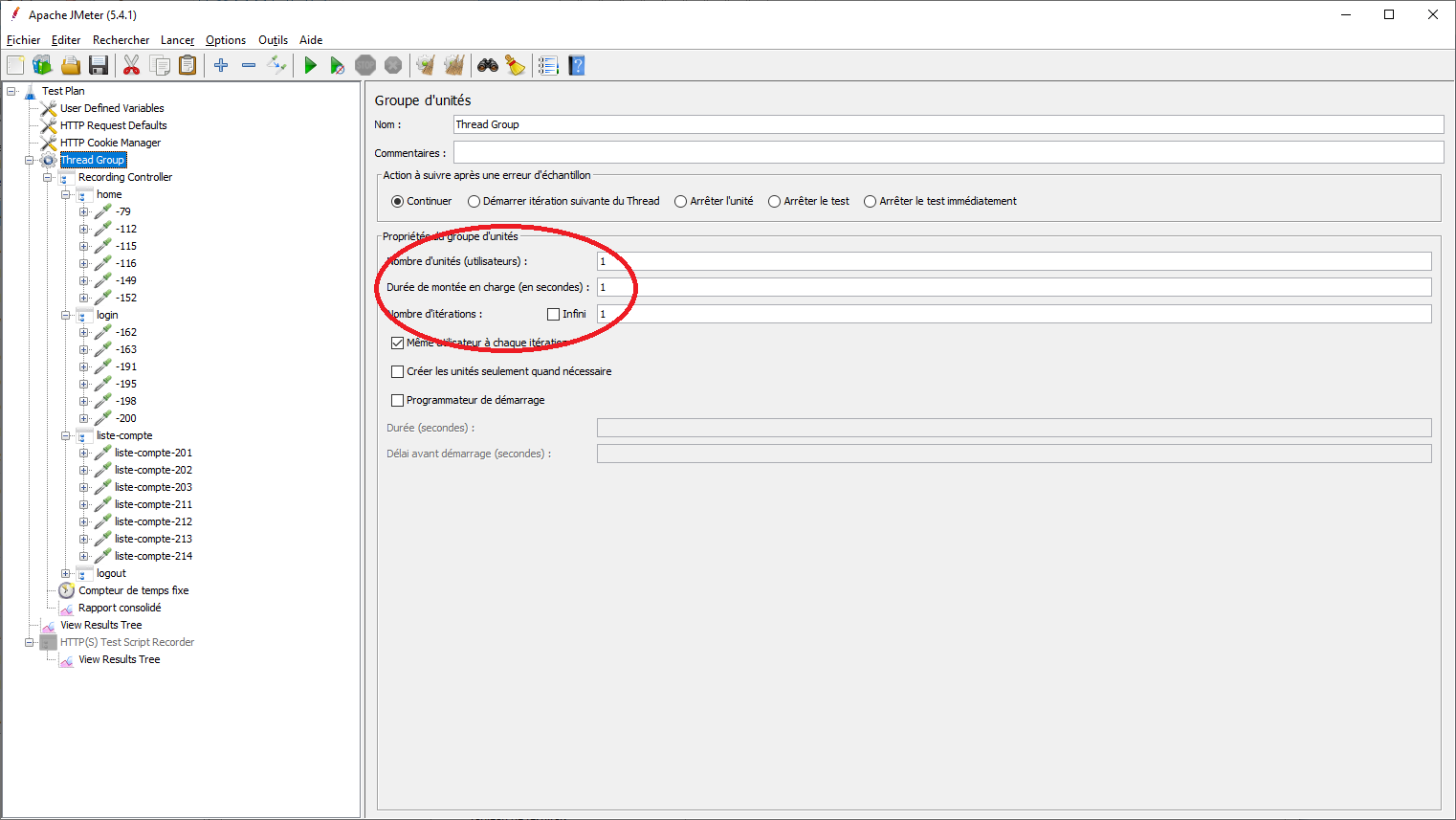
Task: Clear all results with the double broom icon
Action: click(454, 65)
